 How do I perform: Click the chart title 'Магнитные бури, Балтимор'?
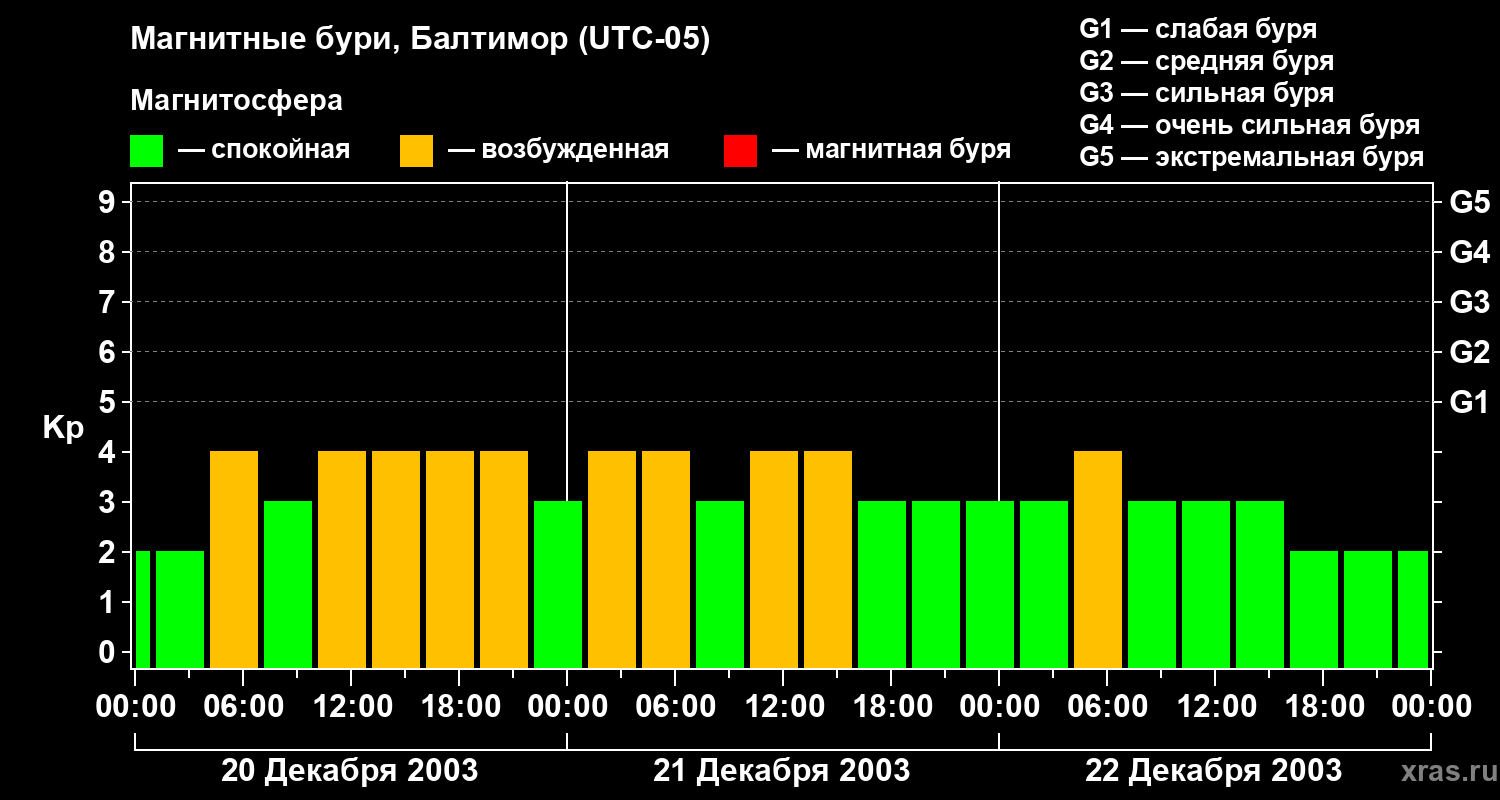tap(420, 41)
